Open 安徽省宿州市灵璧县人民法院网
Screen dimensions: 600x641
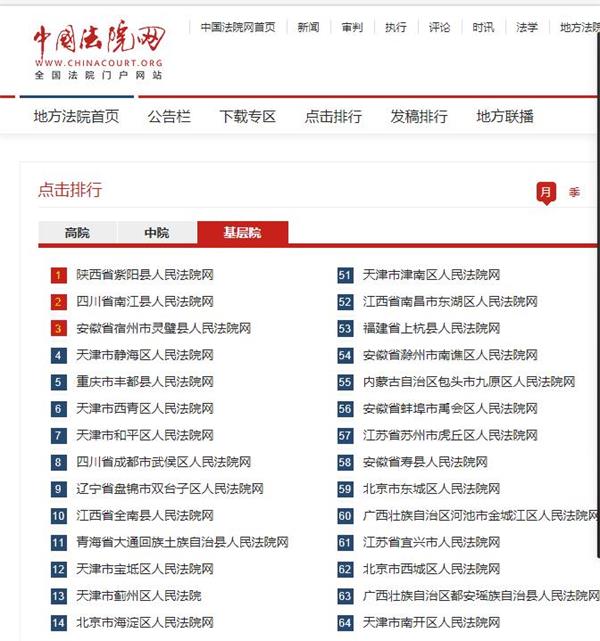tap(163, 328)
